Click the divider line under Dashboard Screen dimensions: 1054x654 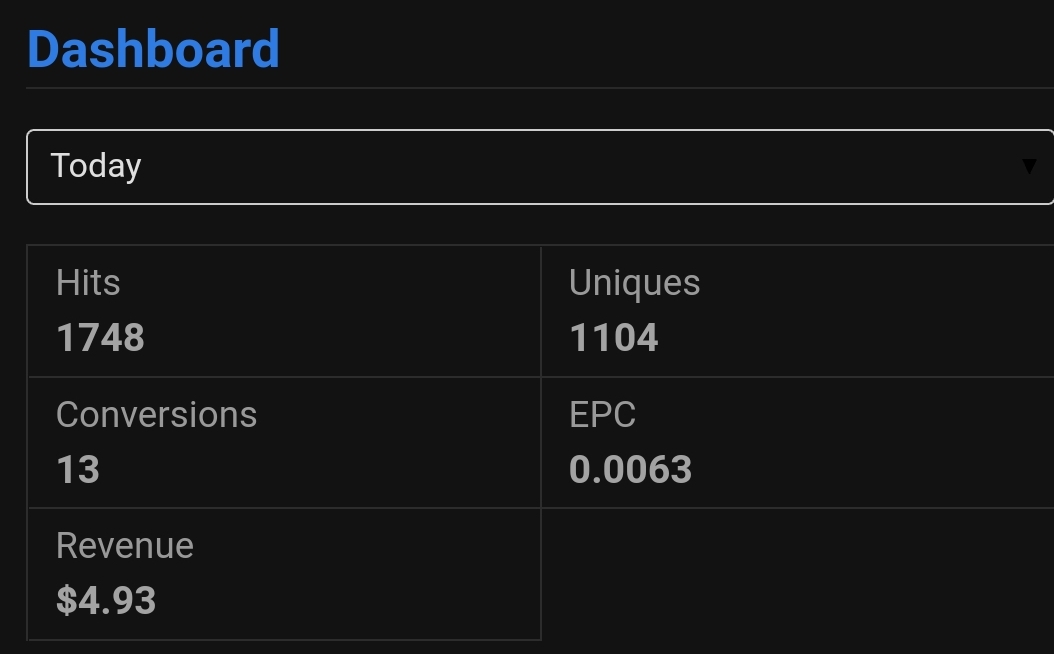click(x=540, y=87)
